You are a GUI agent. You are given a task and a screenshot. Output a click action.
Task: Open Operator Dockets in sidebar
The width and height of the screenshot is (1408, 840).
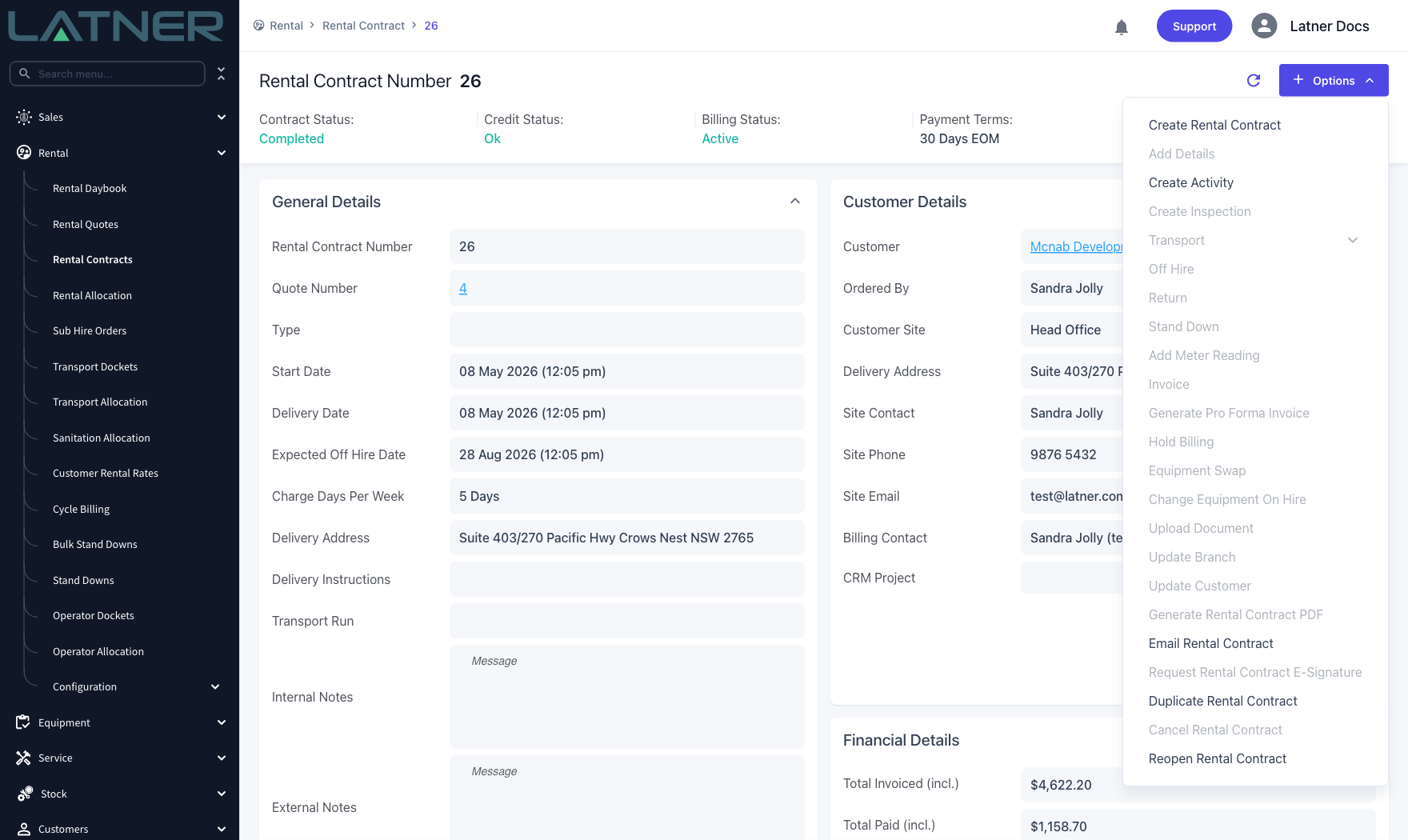point(94,616)
